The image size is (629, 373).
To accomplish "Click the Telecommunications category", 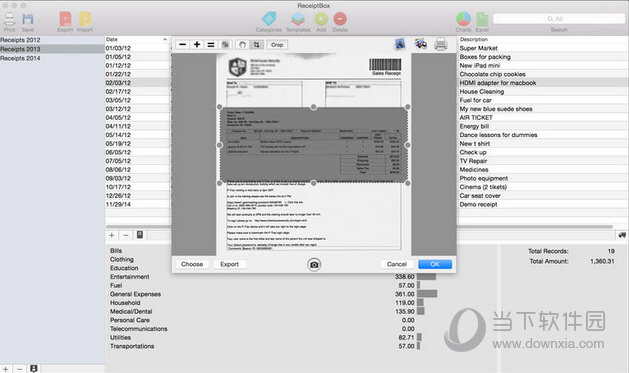I will coord(139,329).
